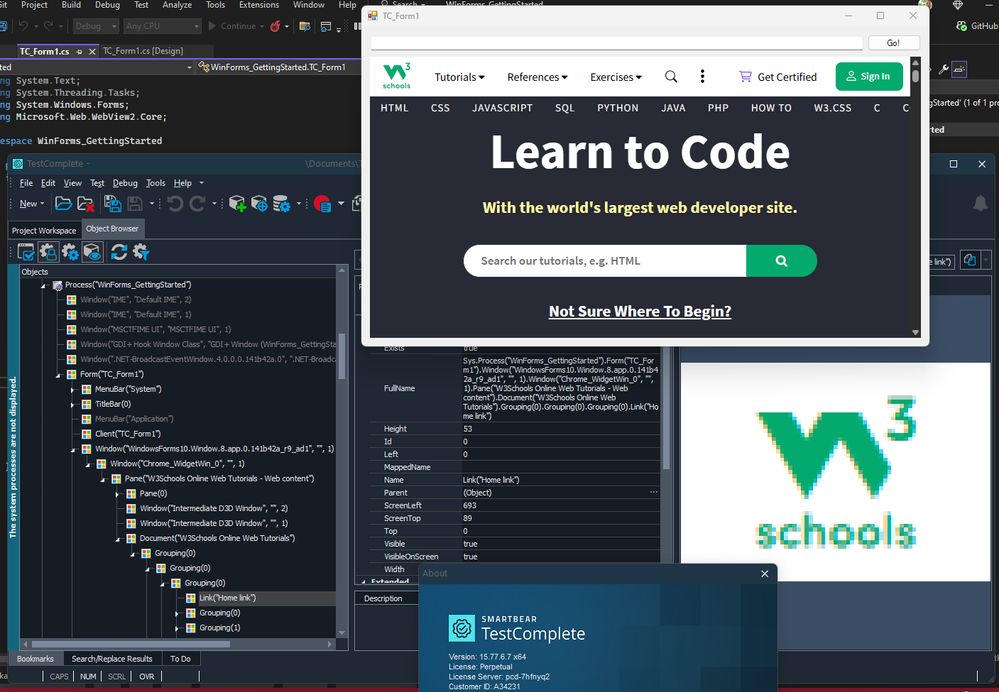The height and width of the screenshot is (692, 999).
Task: Collapse the Form("TC_Form1") tree node
Action: (59, 375)
